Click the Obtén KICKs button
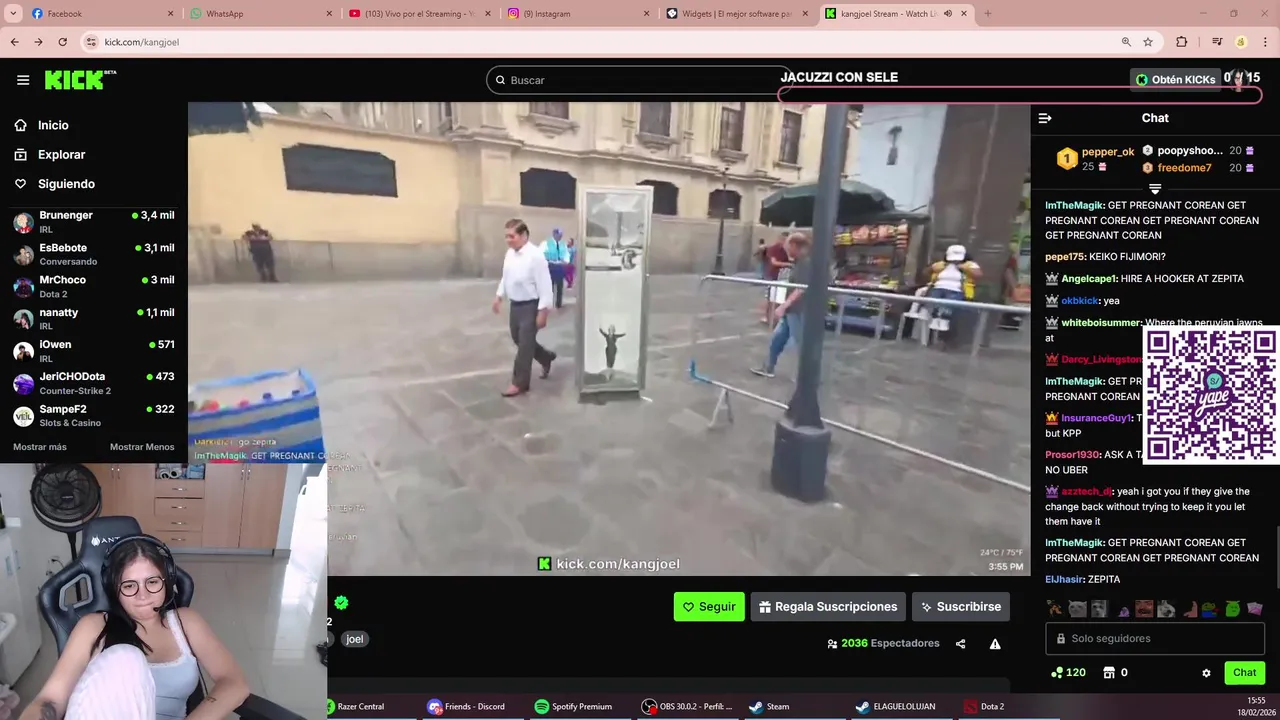Screen dimensions: 1280x720 (x=1174, y=79)
